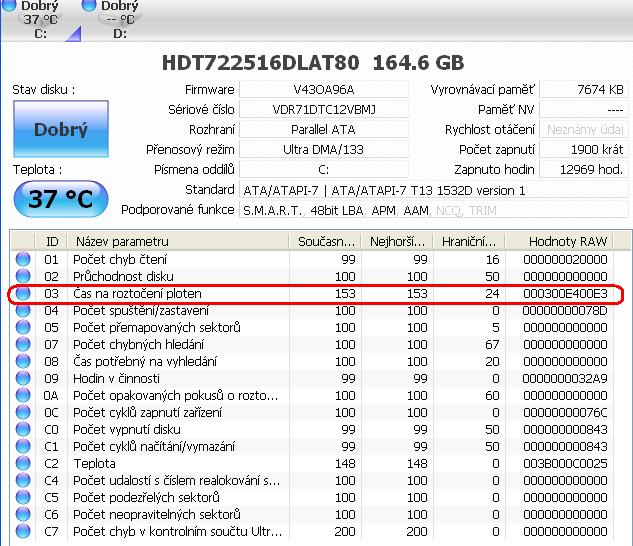Click the blue Dobrý disk status button

click(61, 129)
